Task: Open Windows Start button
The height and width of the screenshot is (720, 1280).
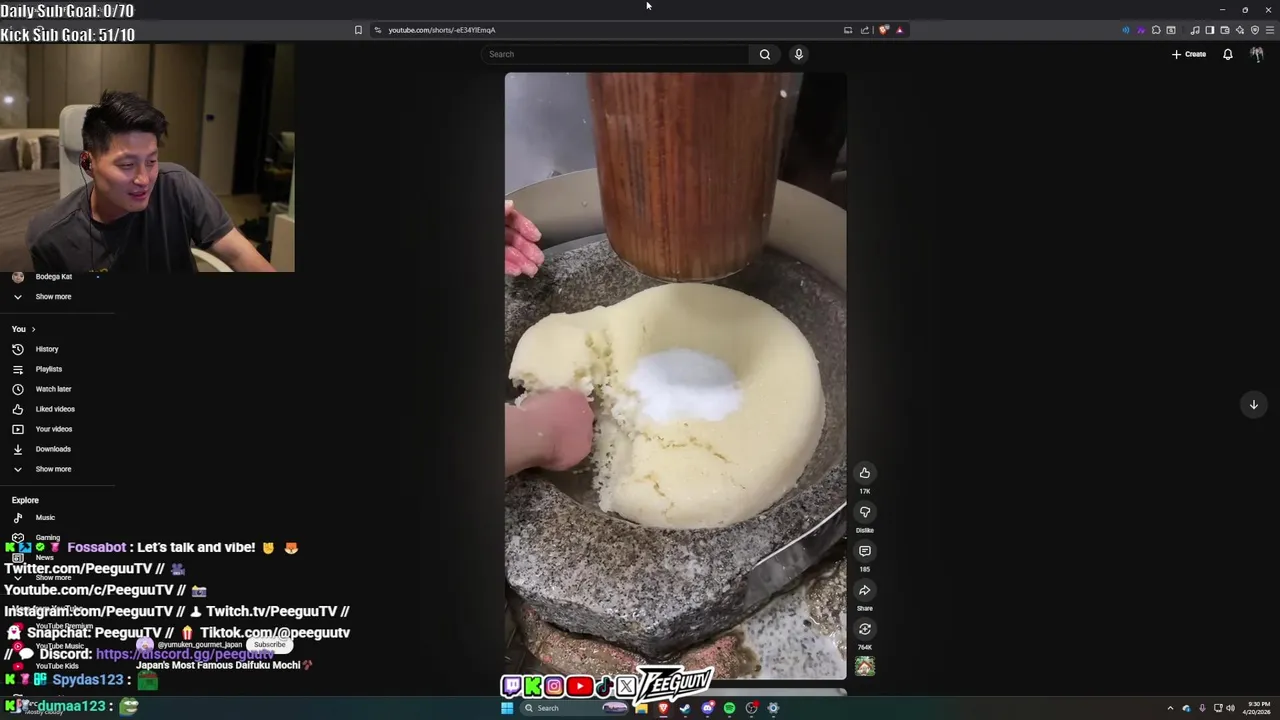Action: click(x=507, y=708)
